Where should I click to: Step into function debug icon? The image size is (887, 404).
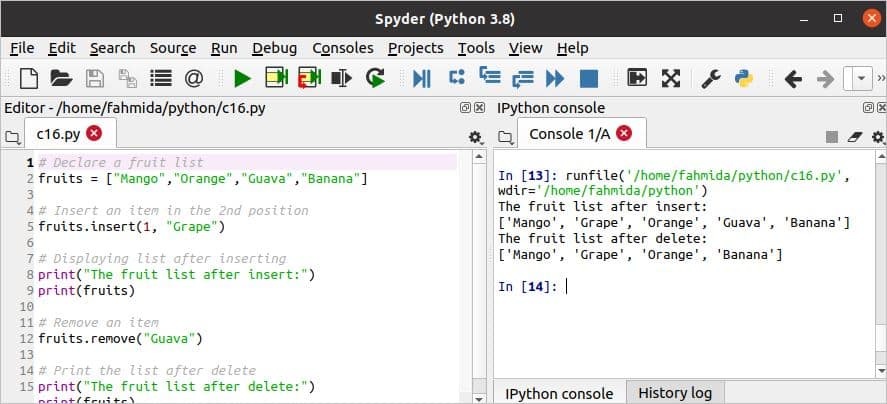pyautogui.click(x=489, y=75)
